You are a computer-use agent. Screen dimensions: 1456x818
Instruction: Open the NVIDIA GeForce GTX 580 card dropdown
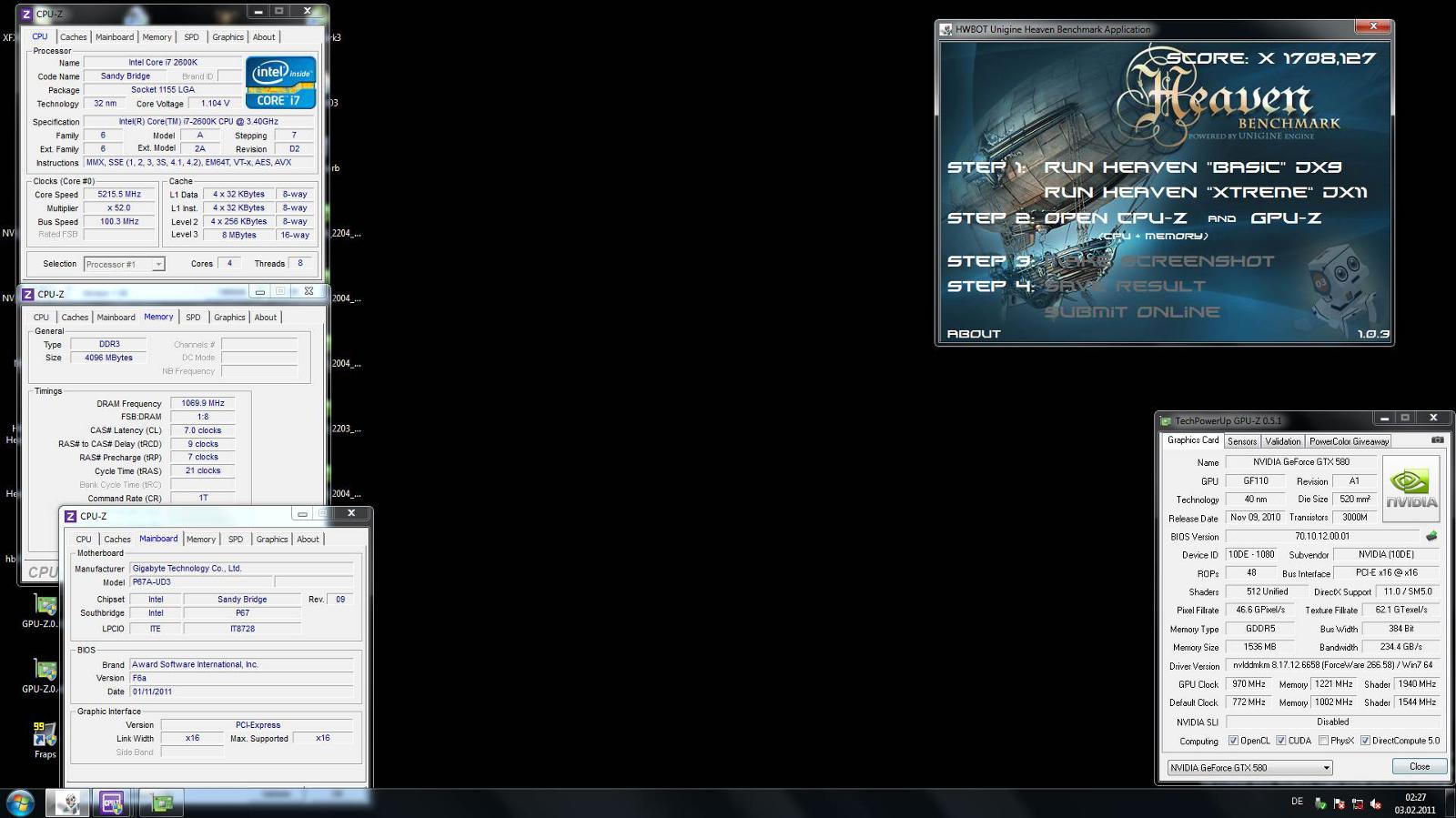pyautogui.click(x=1250, y=768)
